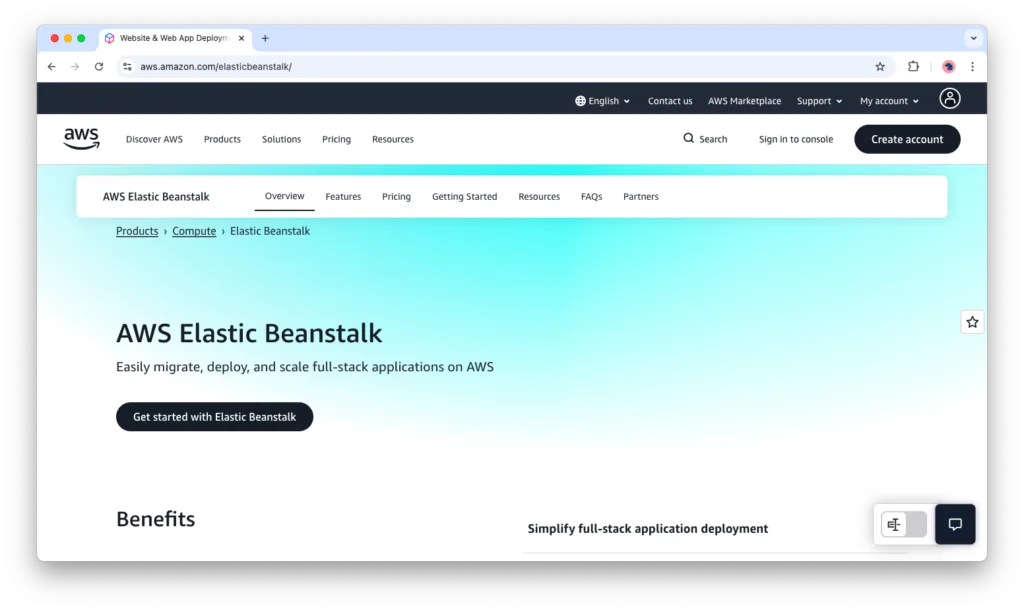This screenshot has width=1024, height=610.
Task: Click the Elastic Beanstalk breadcrumb text
Action: [x=270, y=231]
